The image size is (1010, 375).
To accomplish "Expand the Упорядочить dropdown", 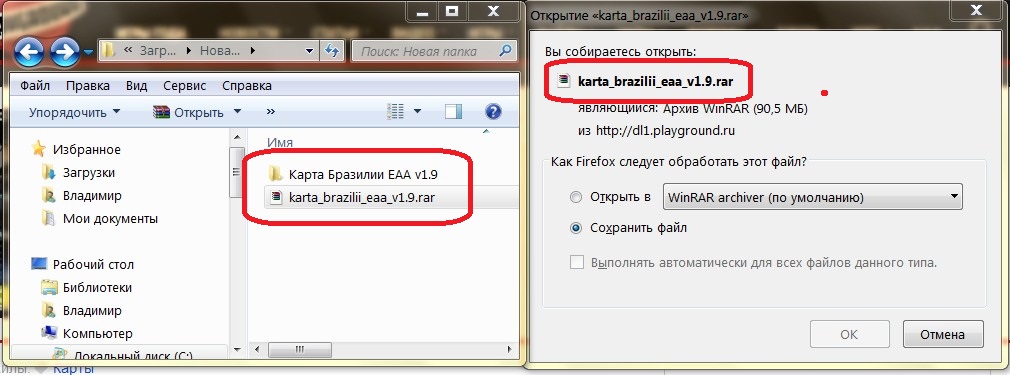I will pos(75,112).
